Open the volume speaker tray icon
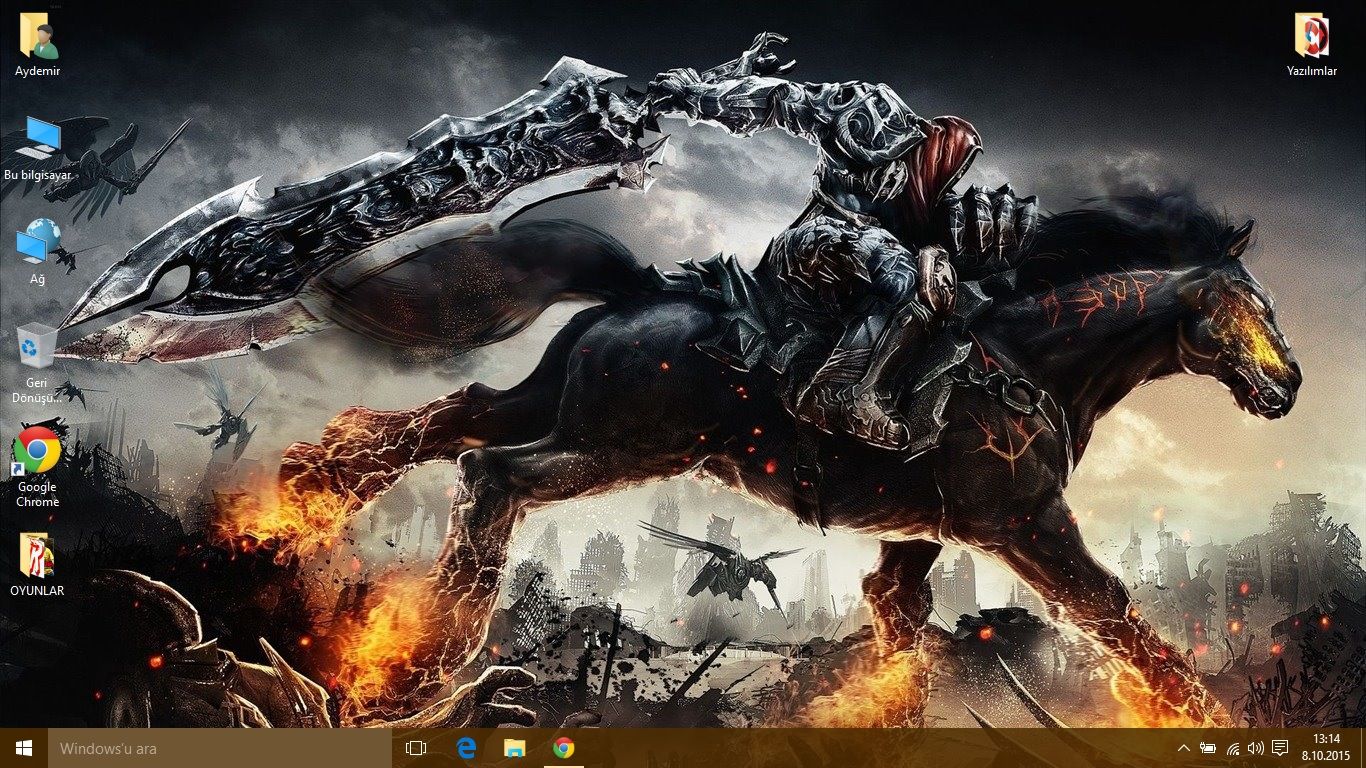The image size is (1366, 768). point(1256,748)
